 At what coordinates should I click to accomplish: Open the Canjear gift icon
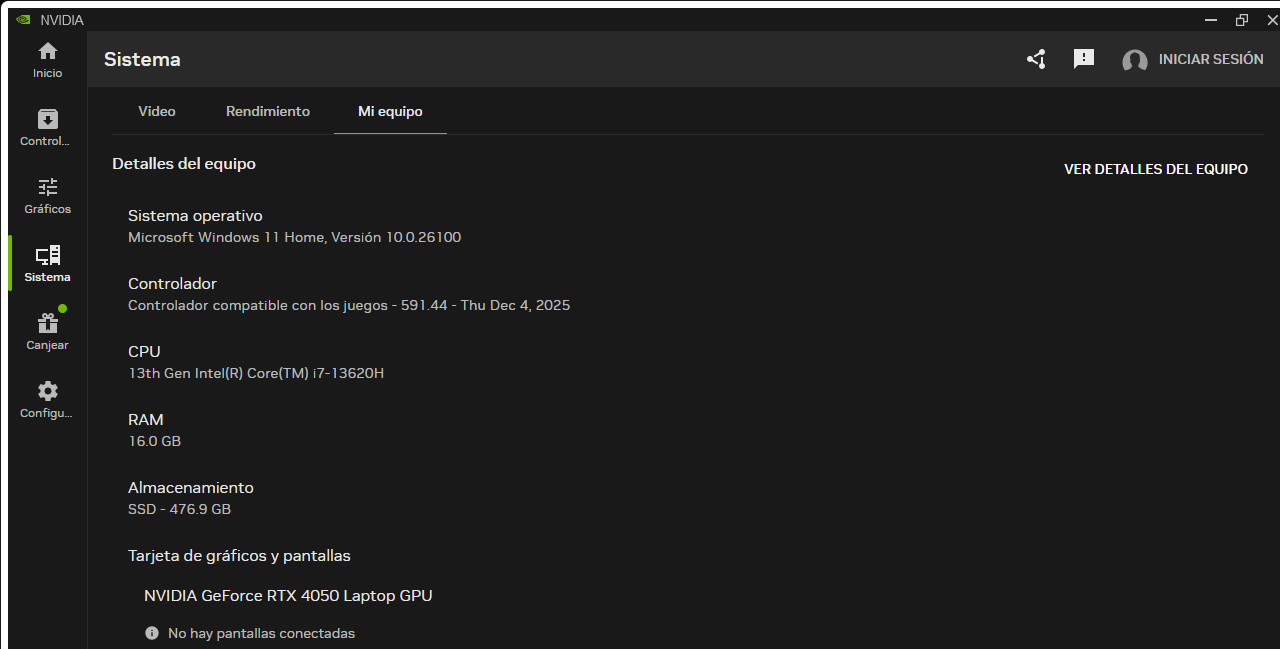(47, 324)
